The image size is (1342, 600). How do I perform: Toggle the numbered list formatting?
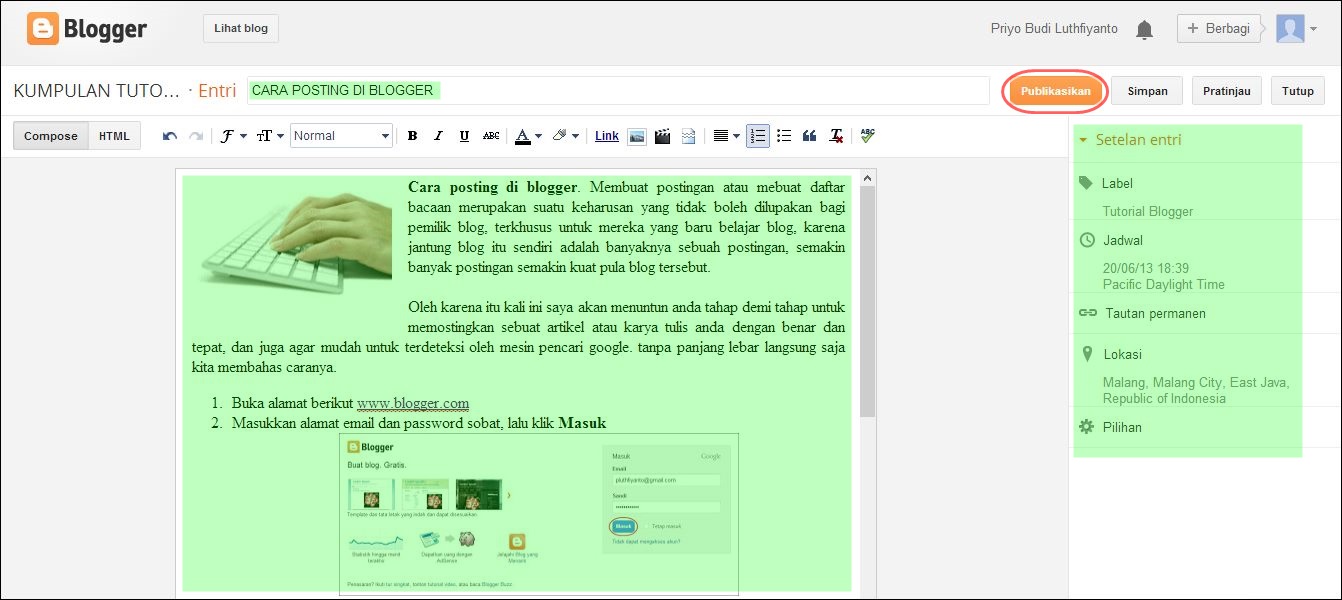756,135
